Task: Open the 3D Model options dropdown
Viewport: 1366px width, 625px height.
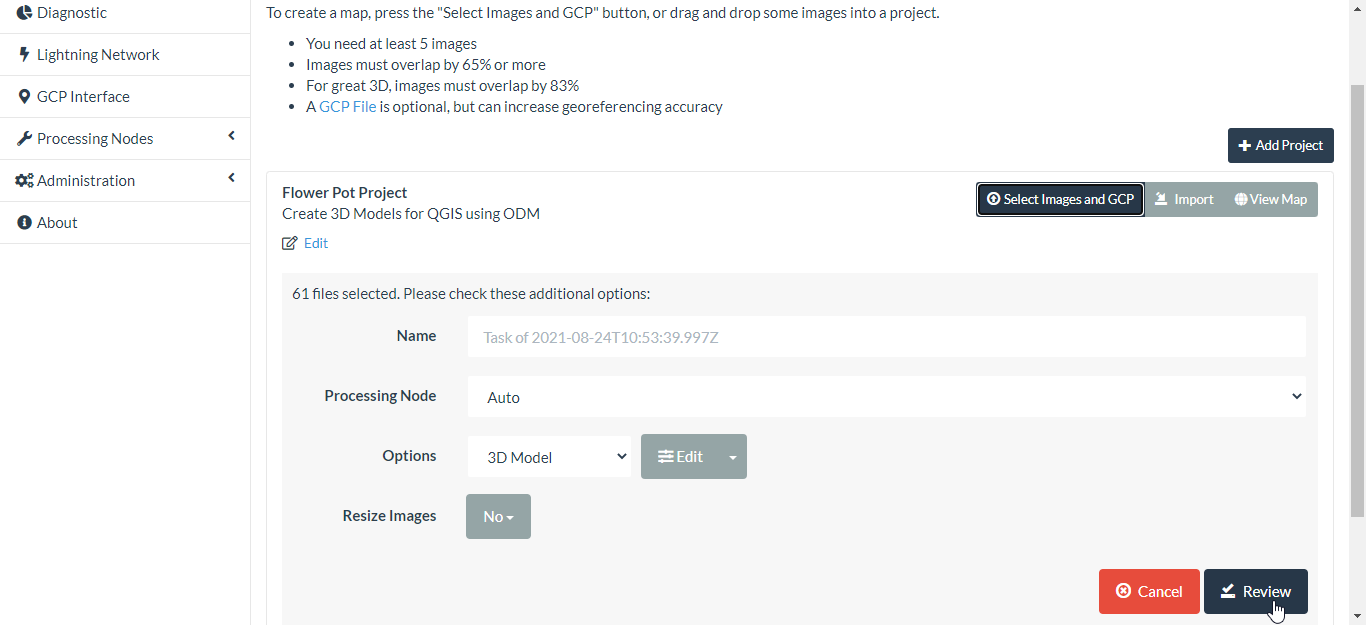Action: click(x=549, y=457)
